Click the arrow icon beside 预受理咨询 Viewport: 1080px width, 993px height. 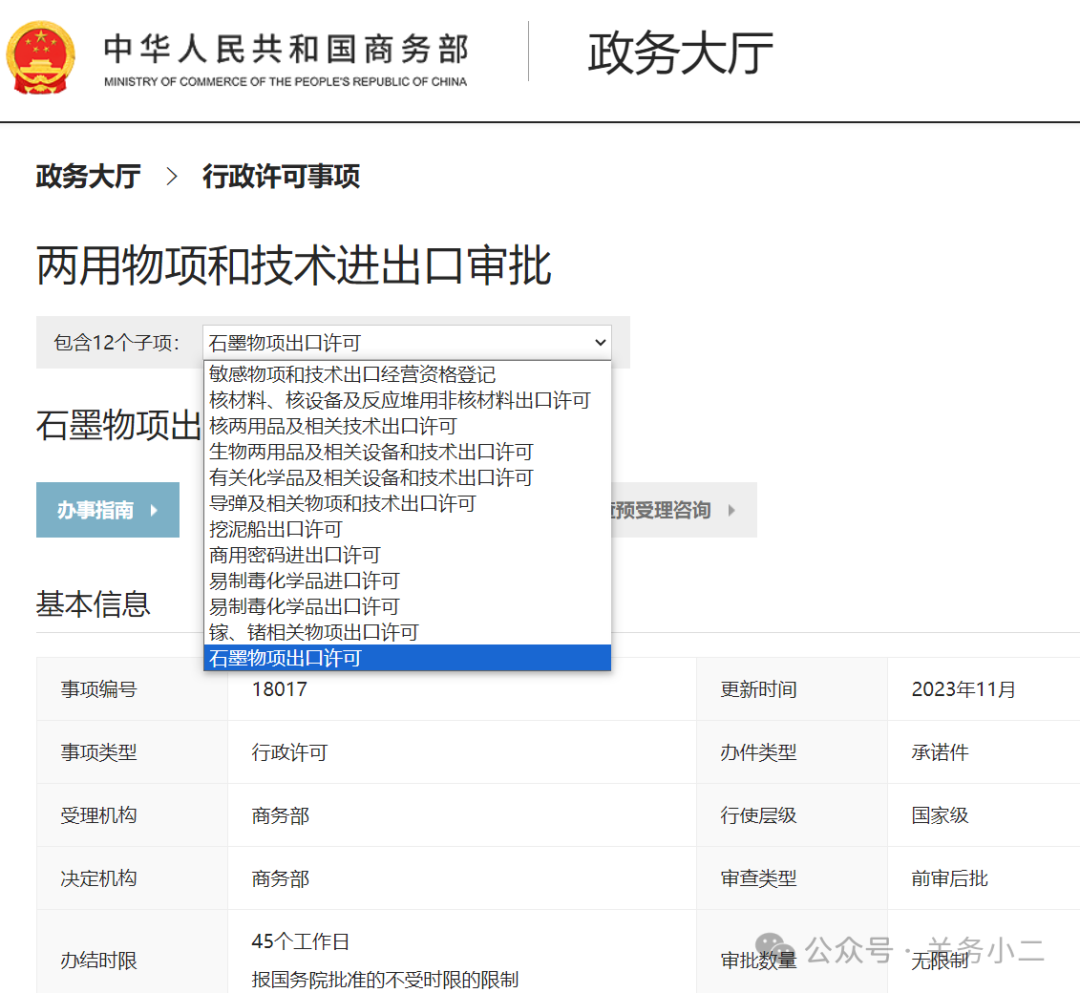[733, 510]
